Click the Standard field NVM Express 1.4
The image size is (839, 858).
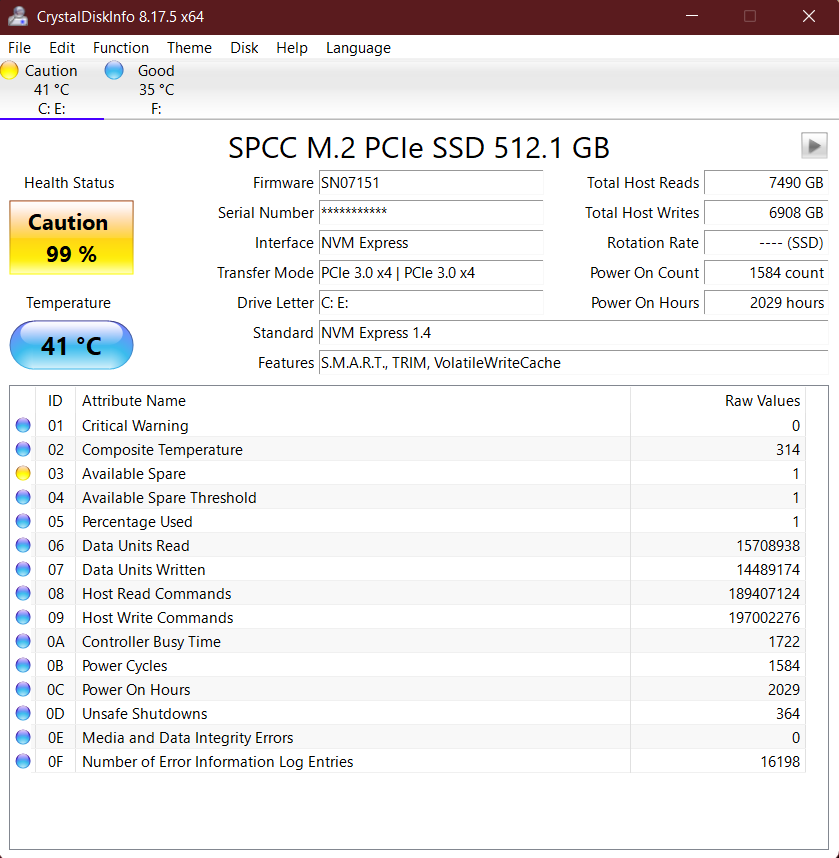pos(574,333)
